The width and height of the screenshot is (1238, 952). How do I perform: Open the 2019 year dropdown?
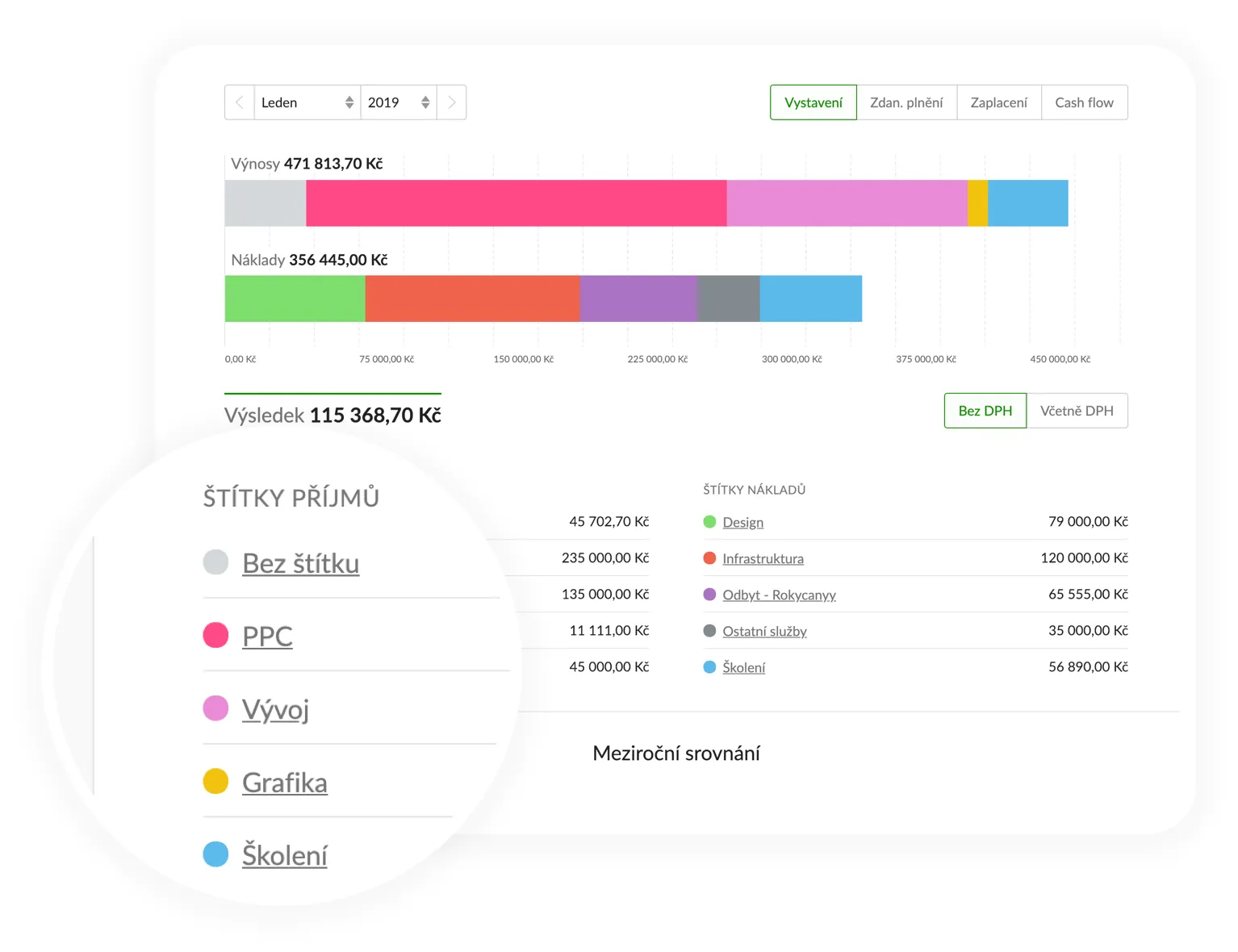point(398,102)
